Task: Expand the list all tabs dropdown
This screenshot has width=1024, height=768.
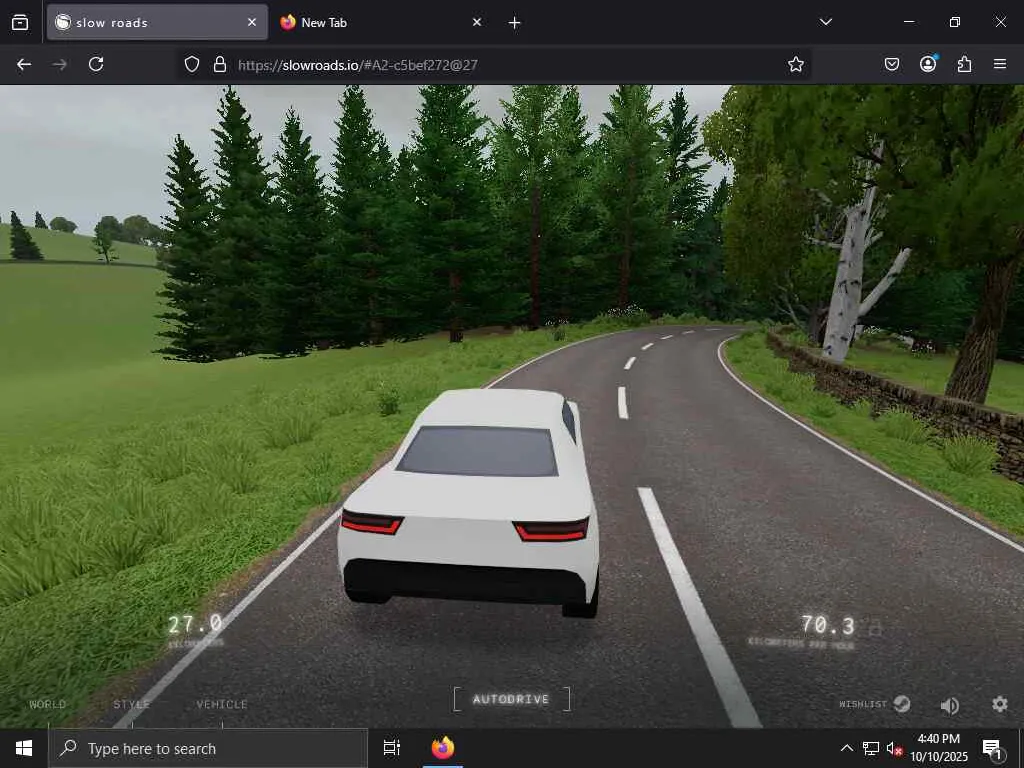Action: (x=825, y=22)
